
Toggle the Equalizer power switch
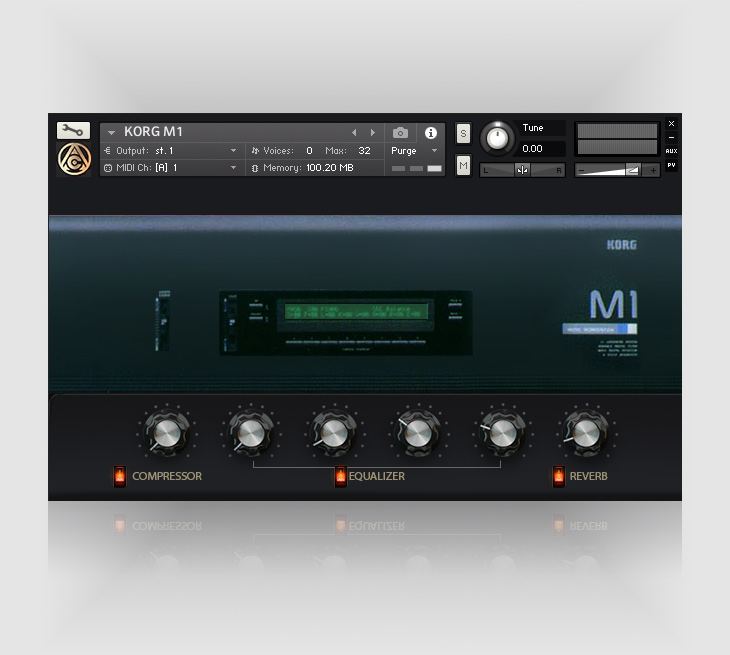pos(340,476)
